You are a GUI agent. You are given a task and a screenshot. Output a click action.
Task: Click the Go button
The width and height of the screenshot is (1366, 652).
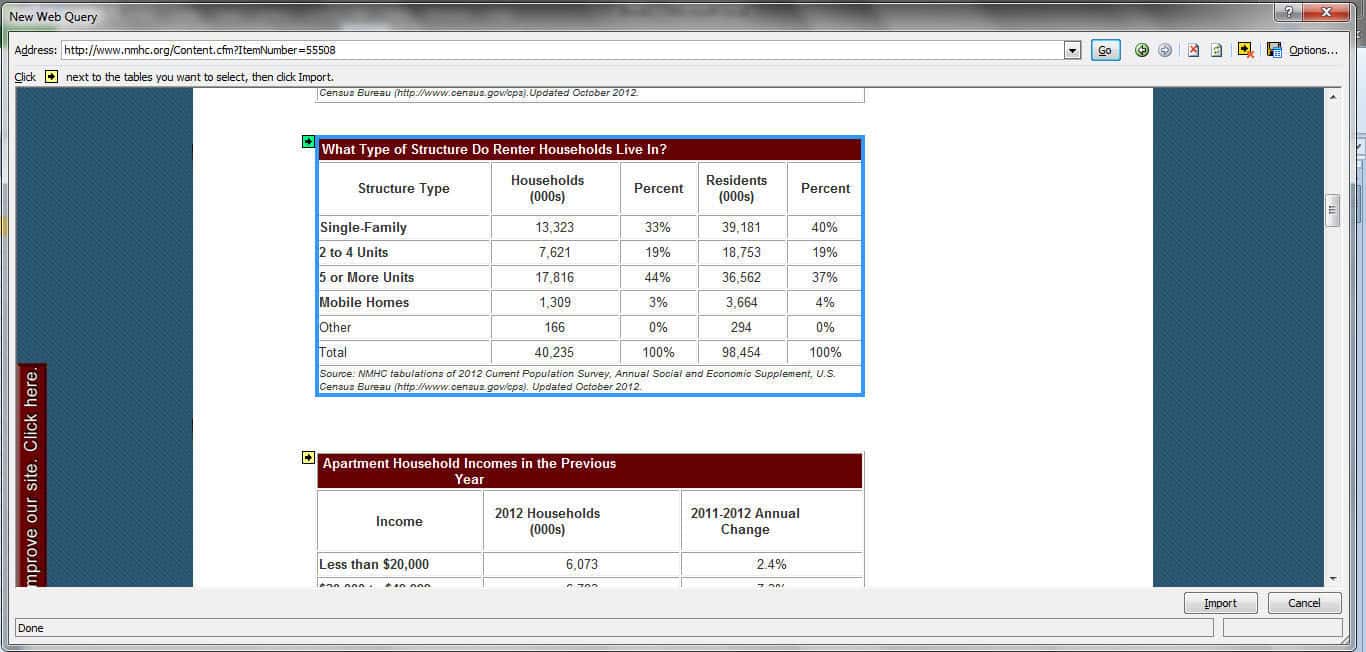[x=1105, y=50]
